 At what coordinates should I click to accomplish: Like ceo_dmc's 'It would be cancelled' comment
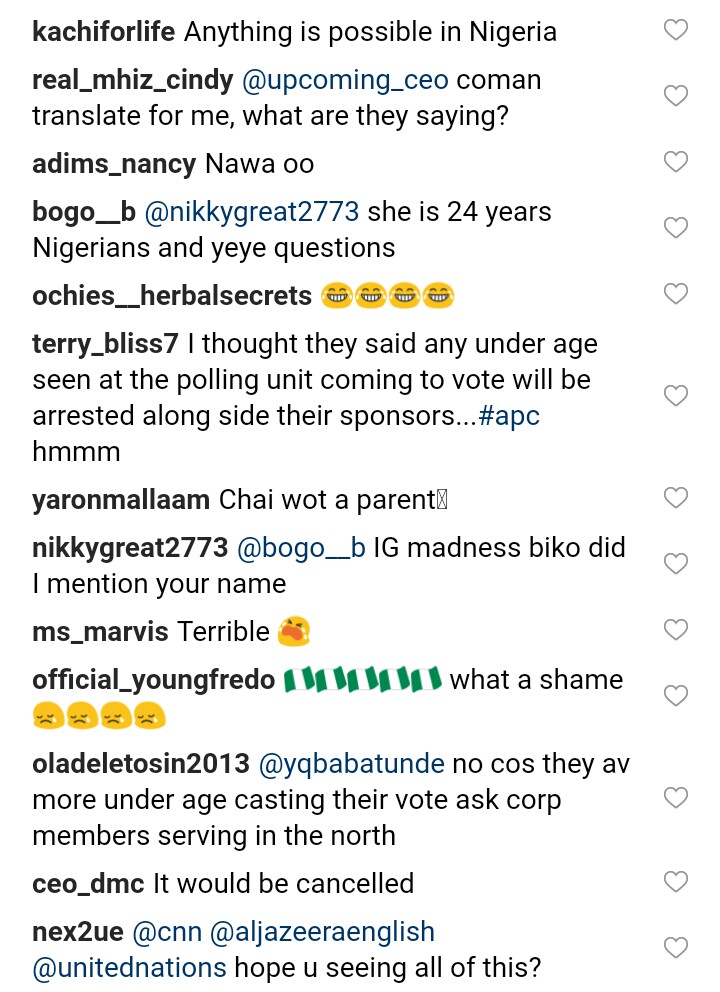676,882
